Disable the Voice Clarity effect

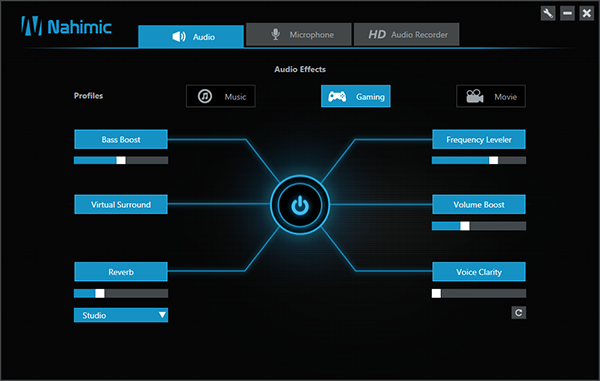(479, 272)
